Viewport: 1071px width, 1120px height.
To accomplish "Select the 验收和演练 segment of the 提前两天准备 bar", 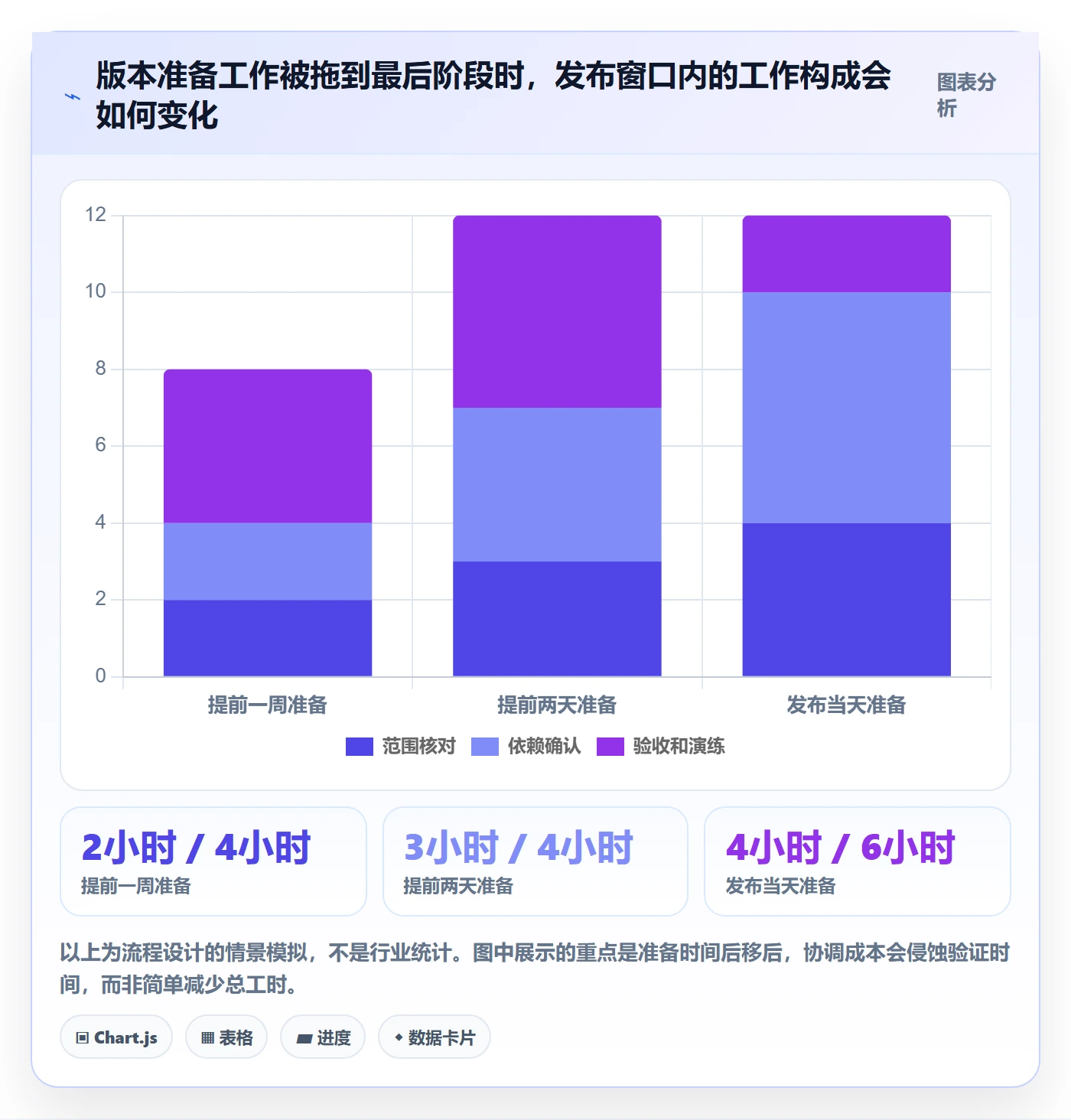I will click(x=557, y=311).
